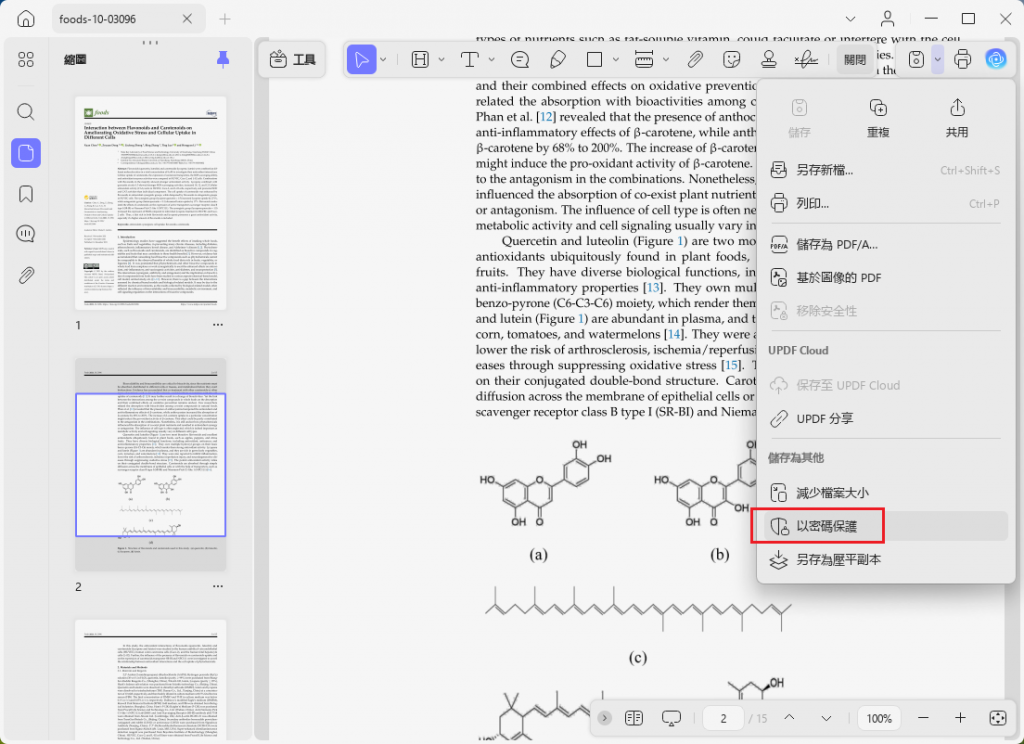Enable presentation mode at bottom bar
1024x744 pixels.
coord(670,718)
